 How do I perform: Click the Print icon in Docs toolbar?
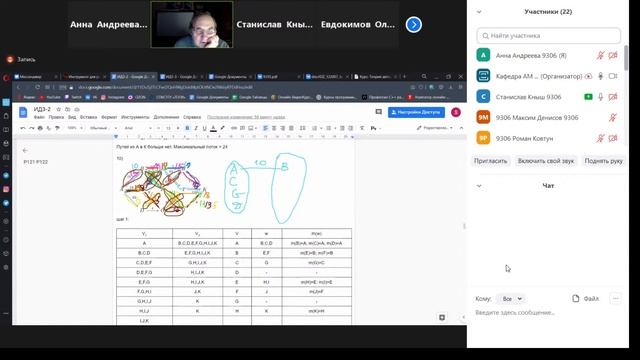coord(40,128)
